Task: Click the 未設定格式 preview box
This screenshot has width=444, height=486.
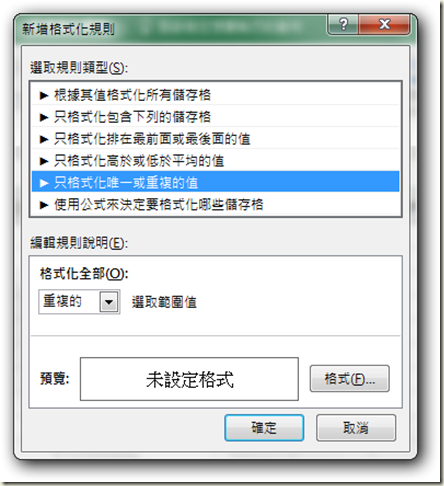Action: pyautogui.click(x=189, y=379)
